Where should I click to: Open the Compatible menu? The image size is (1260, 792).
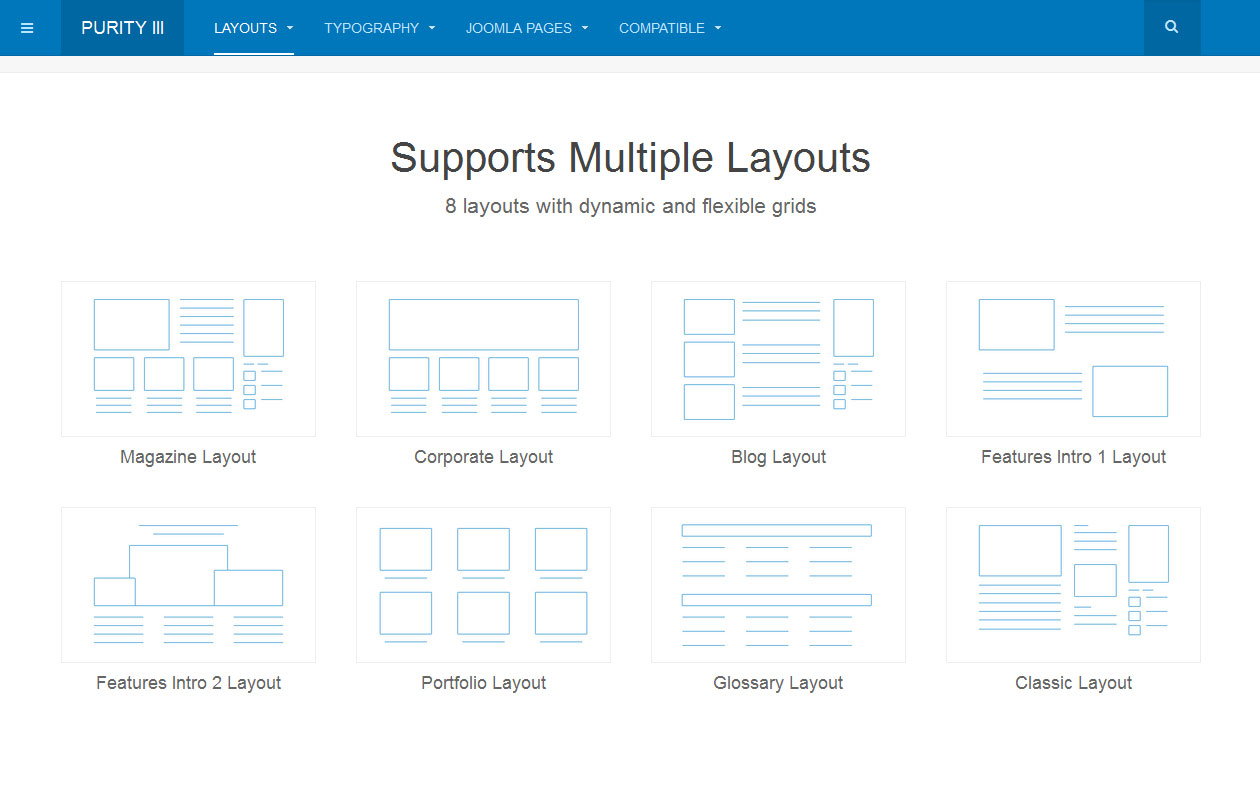(x=669, y=28)
